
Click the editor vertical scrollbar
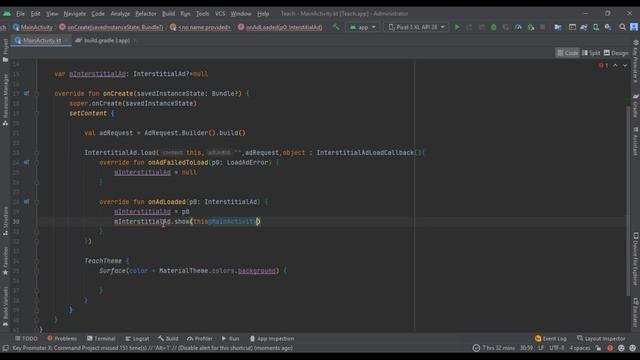pyautogui.click(x=628, y=200)
